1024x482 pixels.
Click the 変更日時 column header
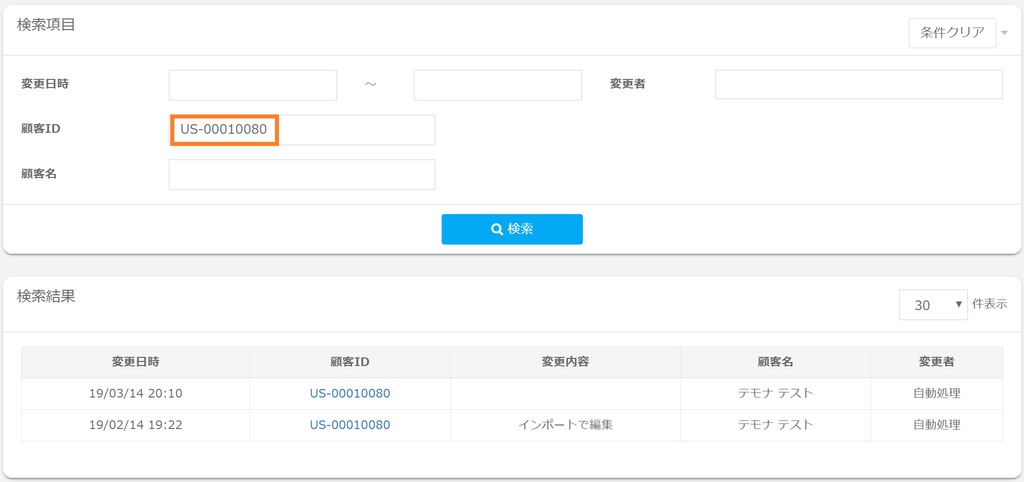point(135,362)
